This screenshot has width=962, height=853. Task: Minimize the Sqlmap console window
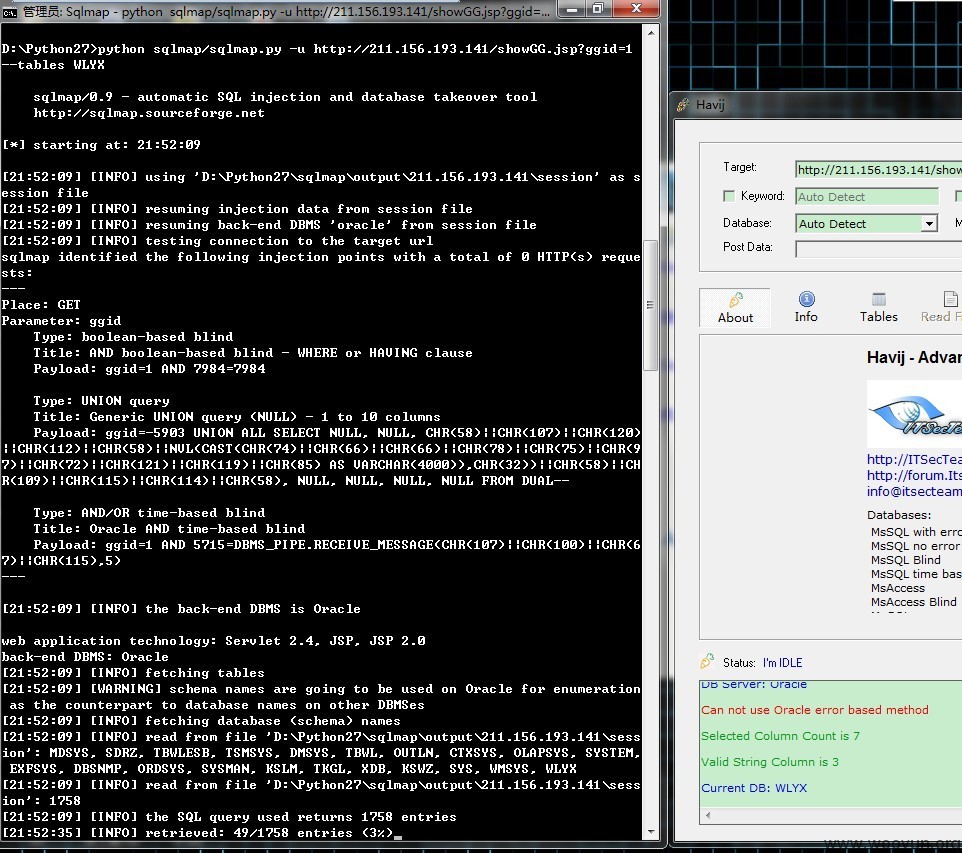point(572,9)
